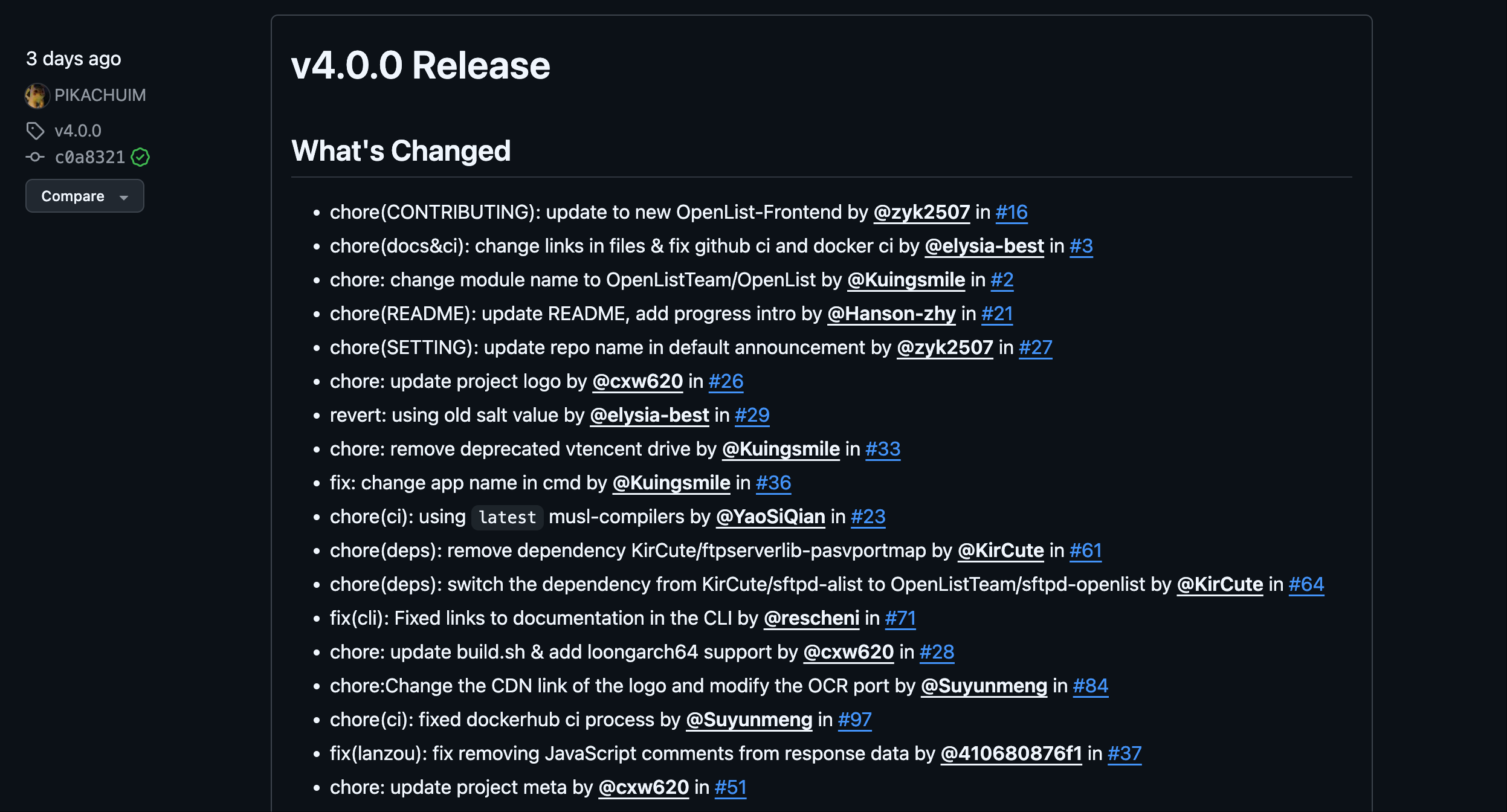This screenshot has width=1507, height=812.
Task: Open pull request #84 for CDN link
Action: click(x=1090, y=686)
